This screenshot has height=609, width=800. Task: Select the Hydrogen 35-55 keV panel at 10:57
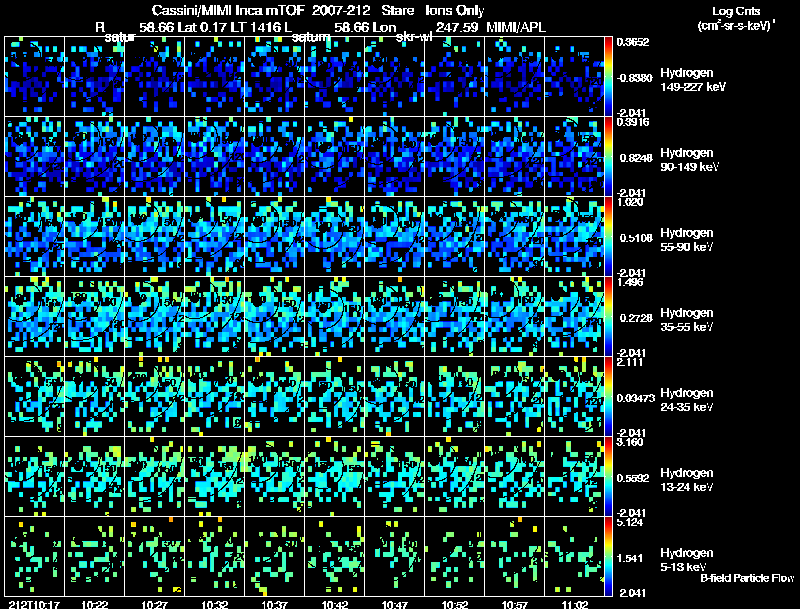(514, 317)
